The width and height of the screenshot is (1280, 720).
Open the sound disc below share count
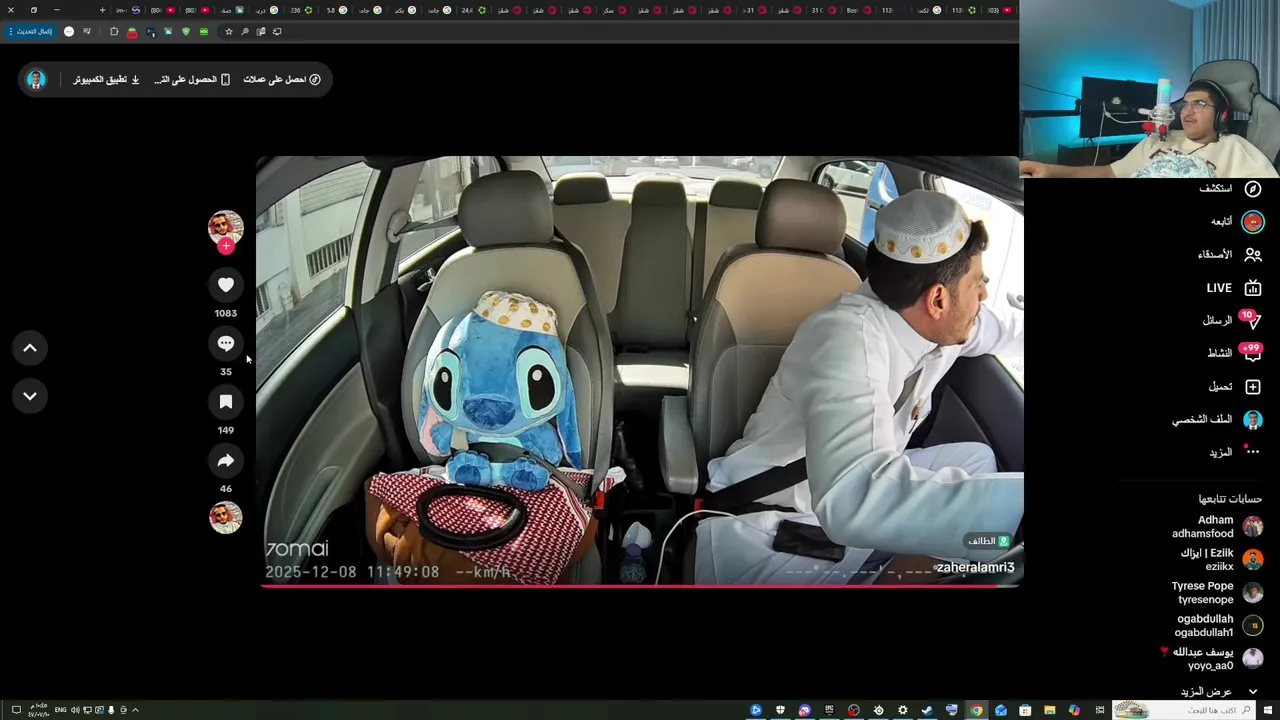point(226,517)
